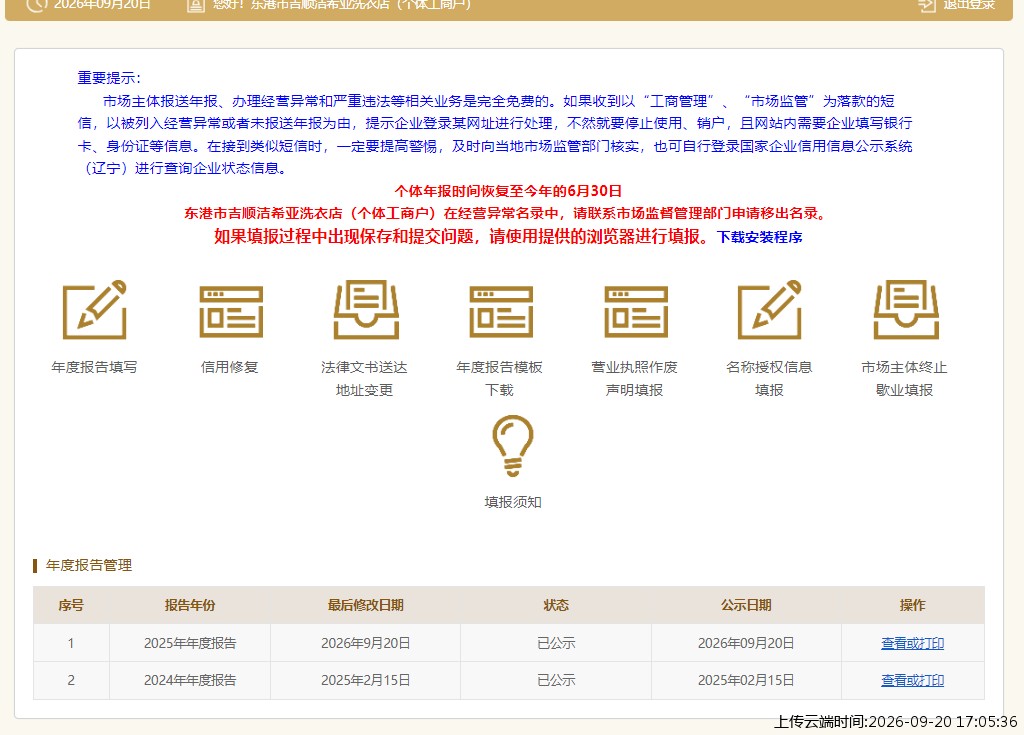The height and width of the screenshot is (735, 1024).
Task: Click serial number 2 in the table
Action: 71,681
